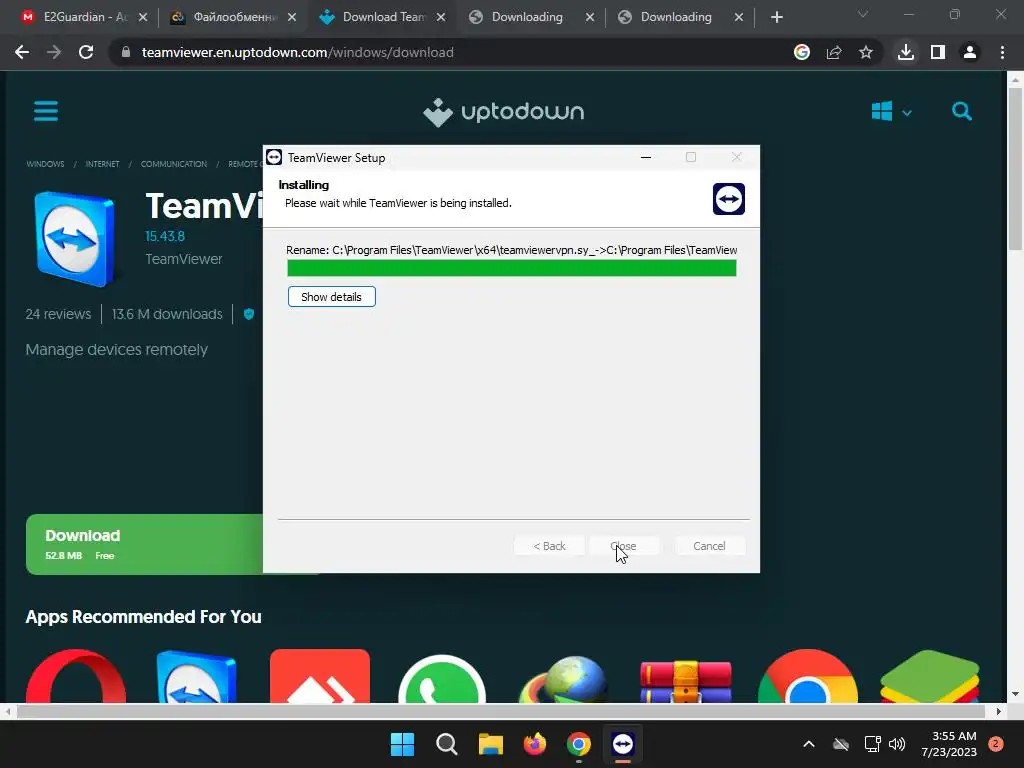The width and height of the screenshot is (1024, 768).
Task: Switch to the second Downloading tab
Action: pos(680,17)
